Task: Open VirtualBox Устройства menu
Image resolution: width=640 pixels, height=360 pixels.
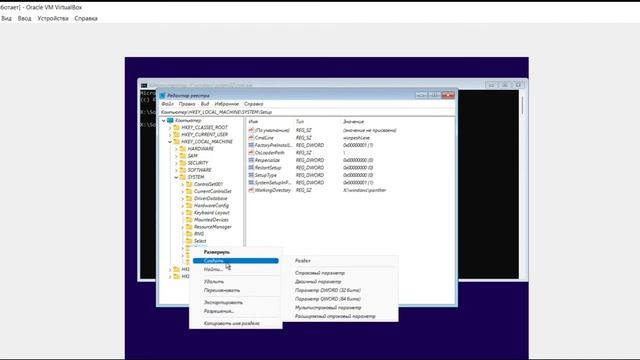Action: (x=53, y=18)
